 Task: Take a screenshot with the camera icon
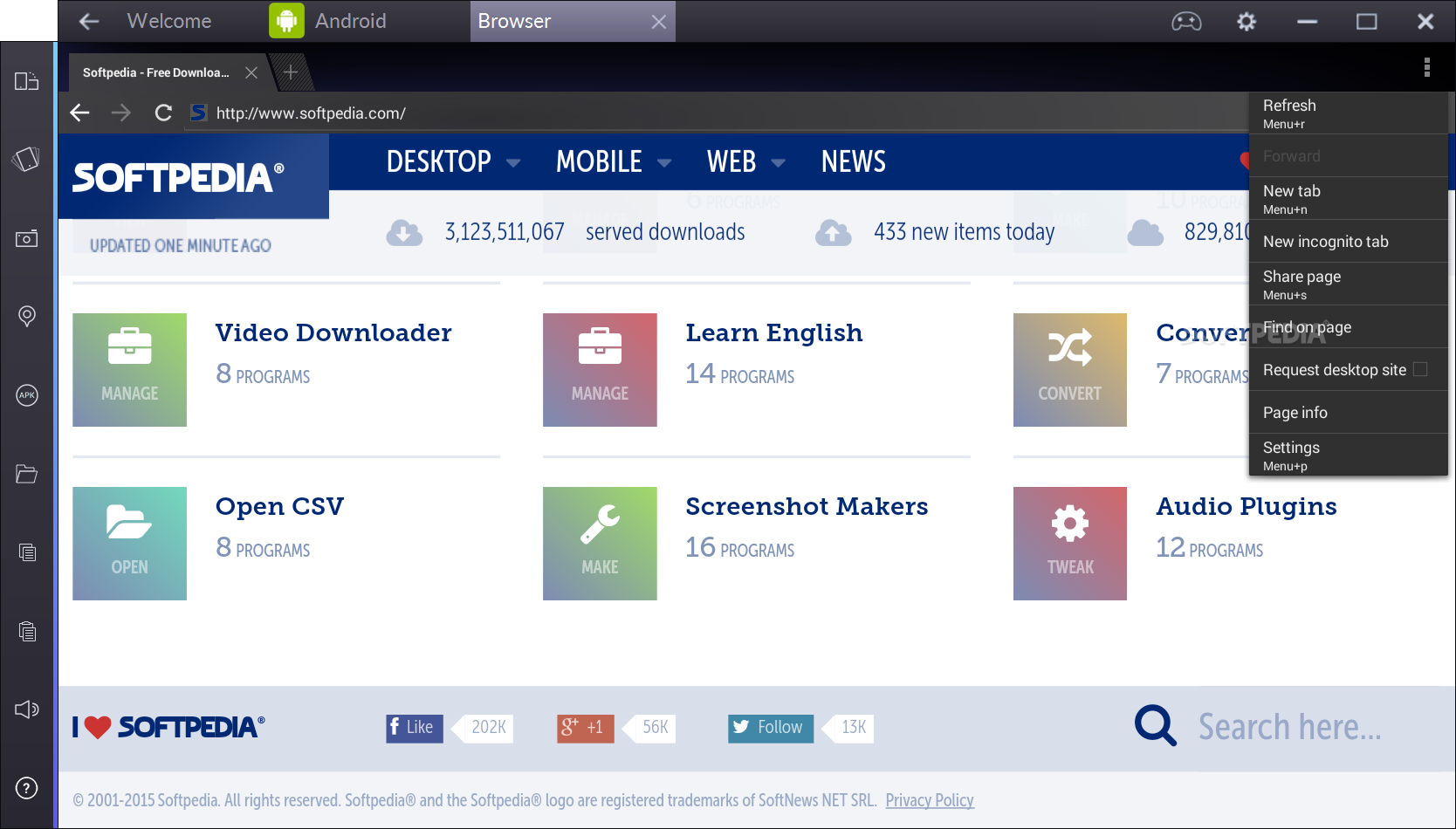coord(27,238)
